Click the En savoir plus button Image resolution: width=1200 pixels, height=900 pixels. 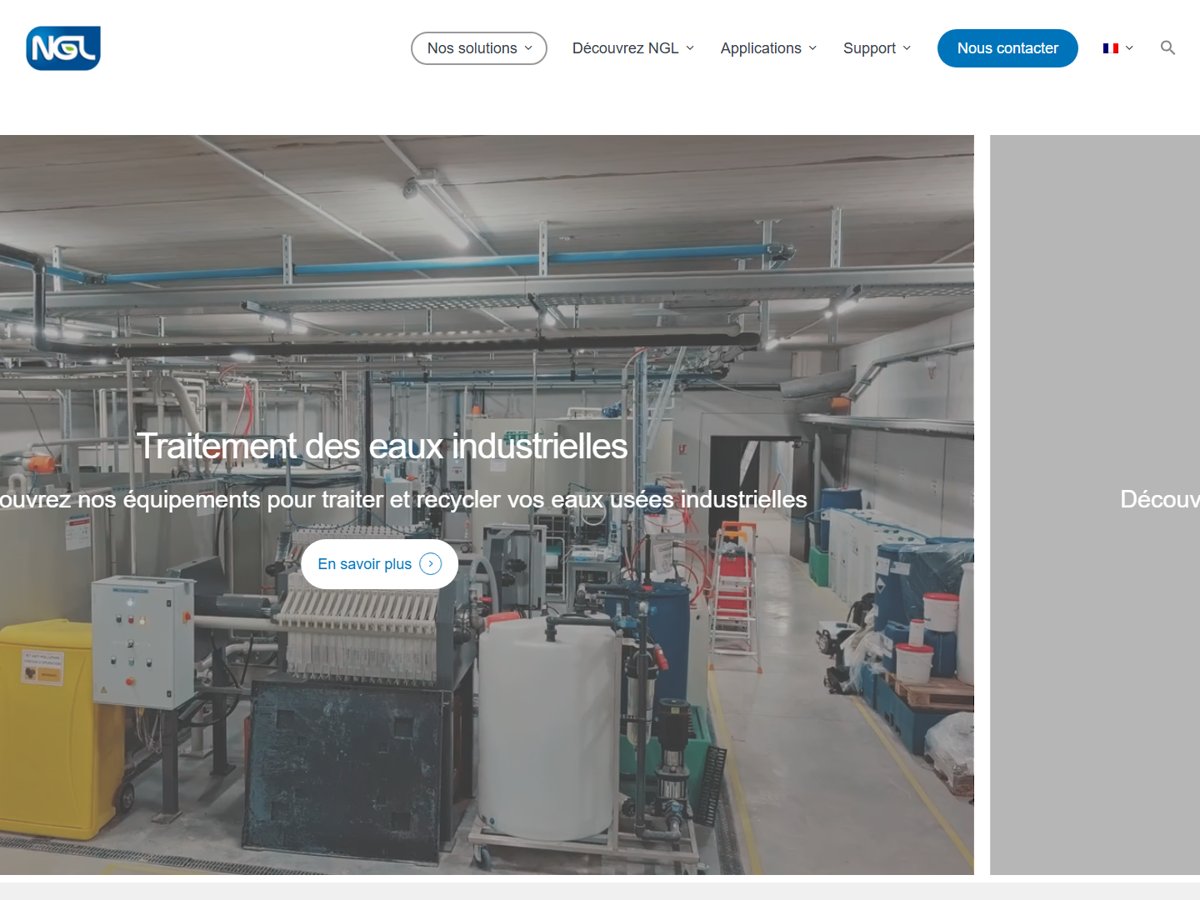click(379, 564)
